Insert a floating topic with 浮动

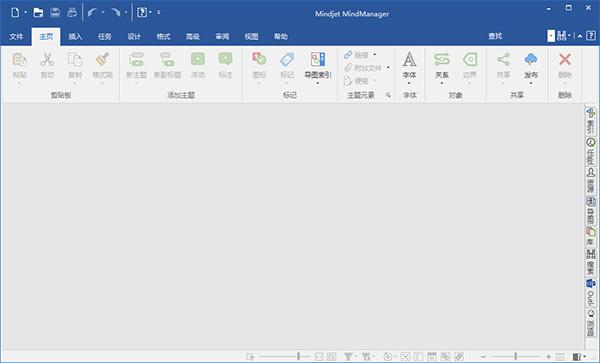[x=198, y=59]
